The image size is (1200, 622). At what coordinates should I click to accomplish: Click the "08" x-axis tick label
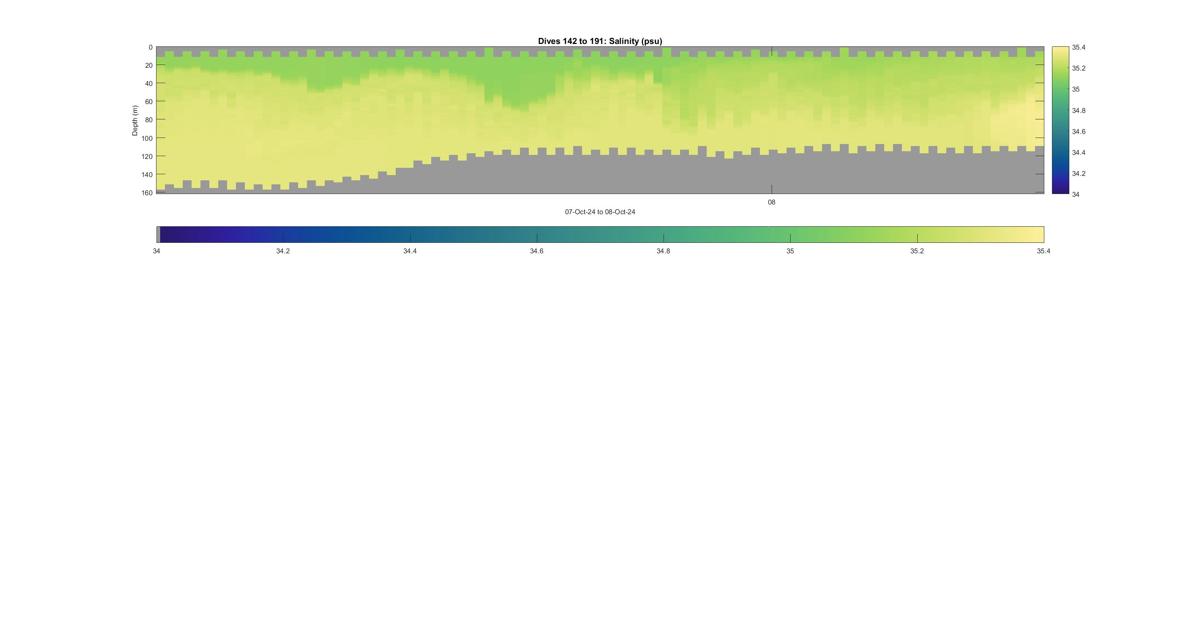pyautogui.click(x=771, y=202)
